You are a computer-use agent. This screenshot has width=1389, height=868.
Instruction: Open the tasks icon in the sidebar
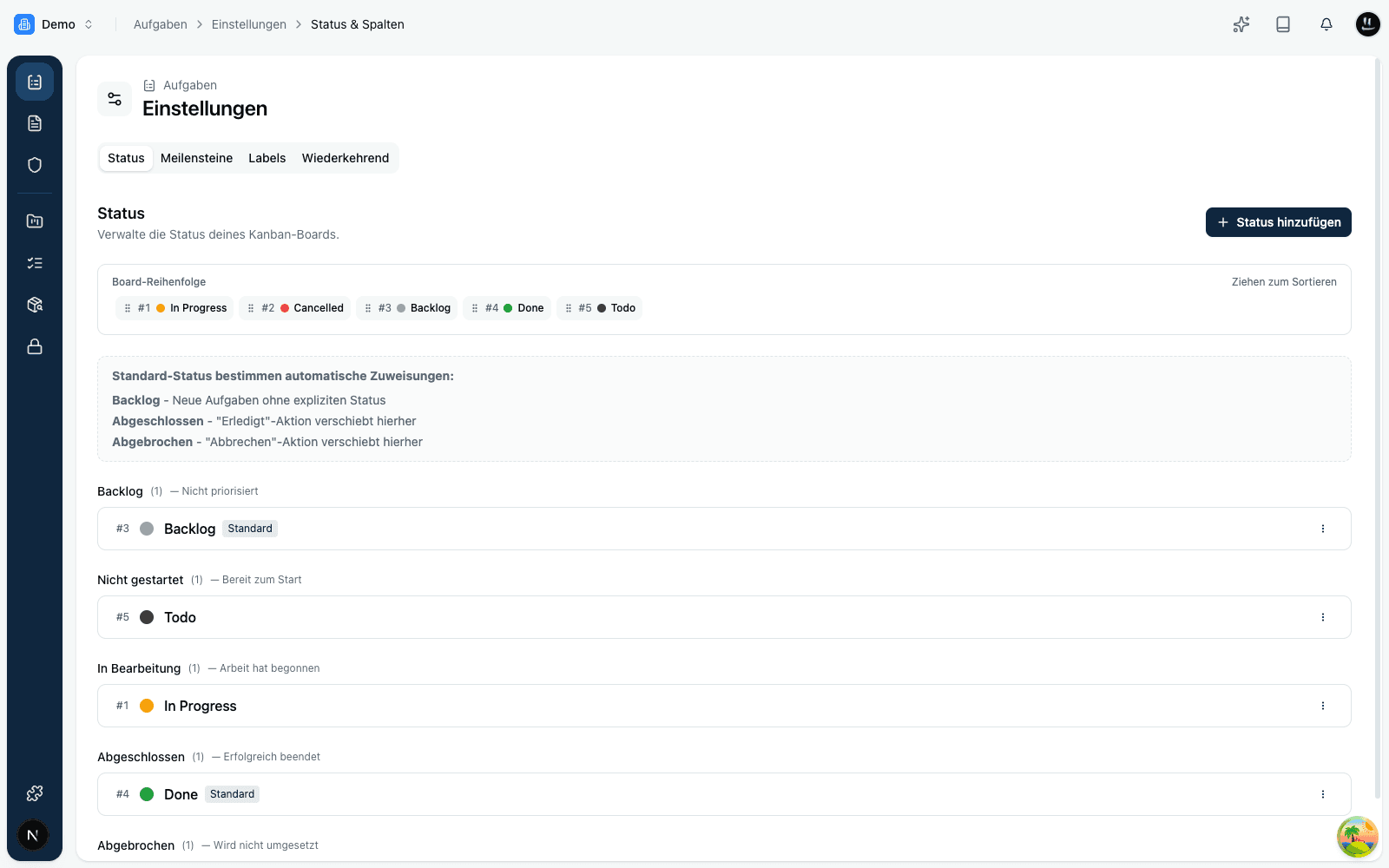(x=35, y=82)
